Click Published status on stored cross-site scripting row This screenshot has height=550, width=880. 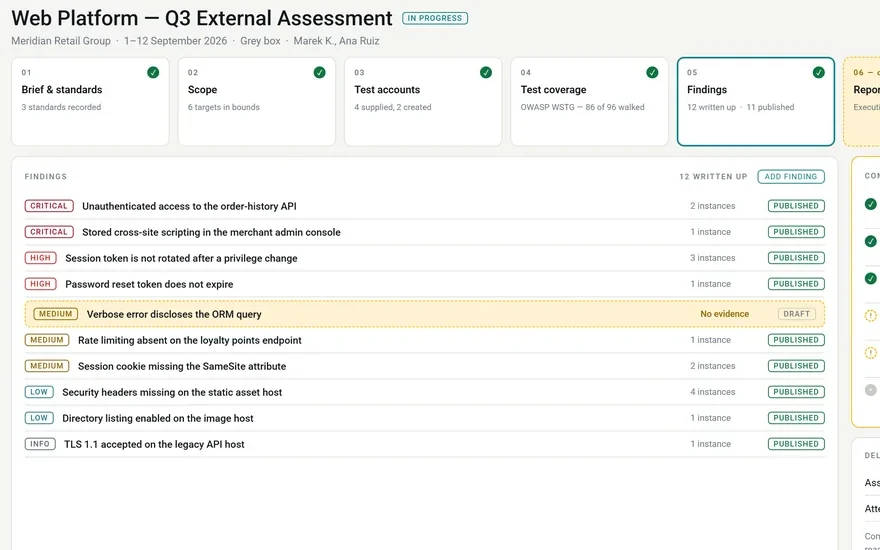pyautogui.click(x=796, y=232)
